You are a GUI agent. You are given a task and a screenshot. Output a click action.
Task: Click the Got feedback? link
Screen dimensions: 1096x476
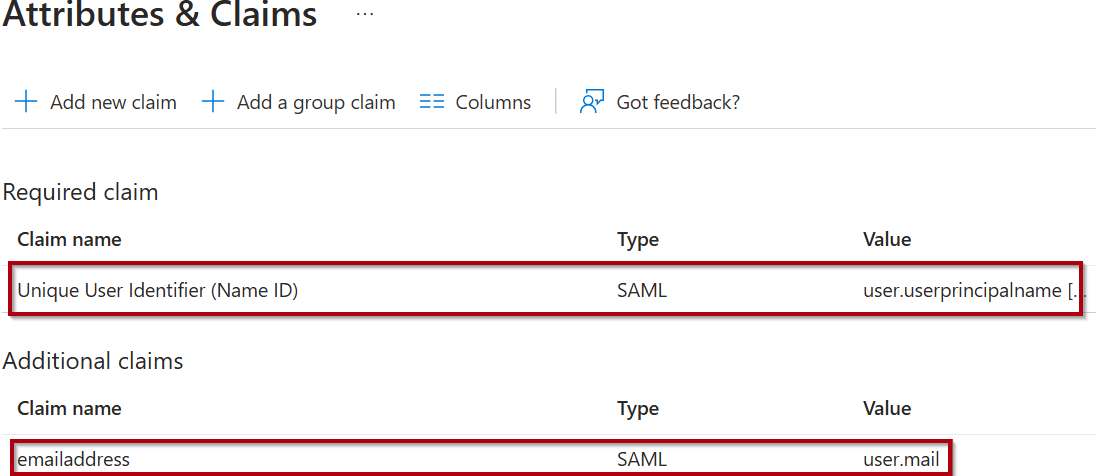coord(678,102)
